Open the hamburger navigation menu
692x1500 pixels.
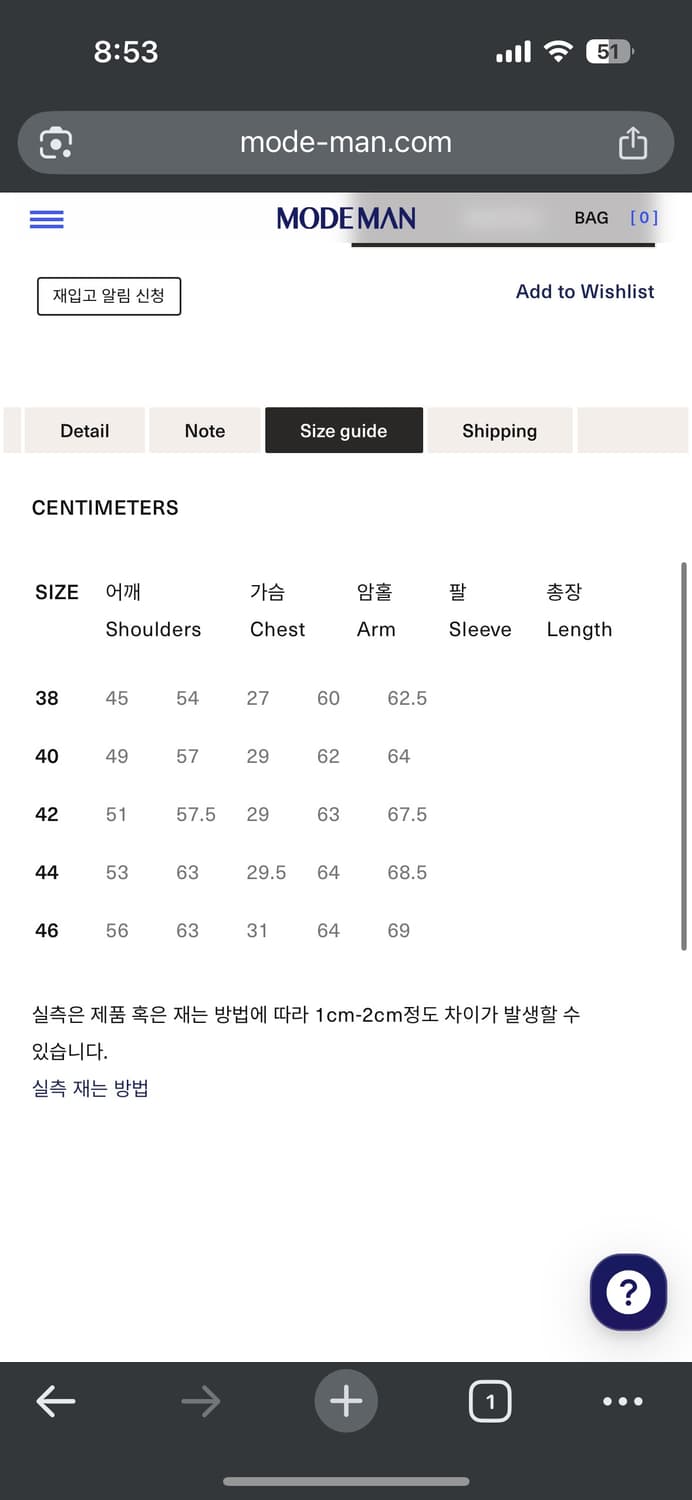[46, 219]
